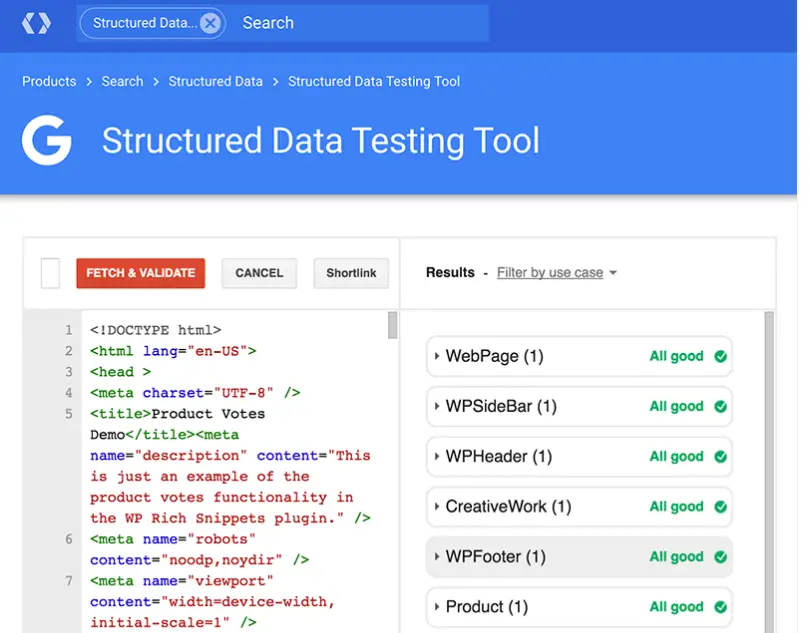The image size is (810, 633).
Task: Open Structured Data Testing Tool breadcrumb
Action: (374, 82)
